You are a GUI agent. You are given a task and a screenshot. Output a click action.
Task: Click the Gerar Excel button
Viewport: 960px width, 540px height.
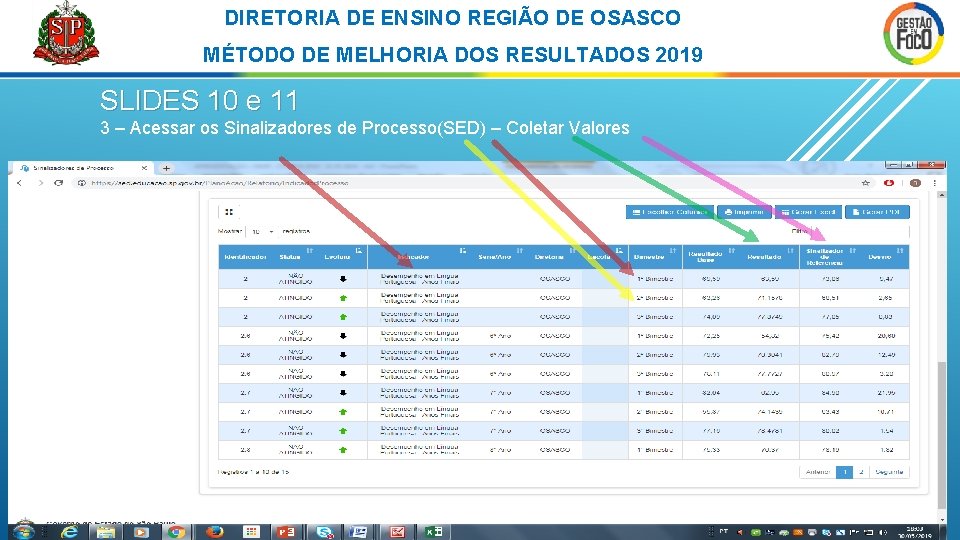tap(808, 212)
